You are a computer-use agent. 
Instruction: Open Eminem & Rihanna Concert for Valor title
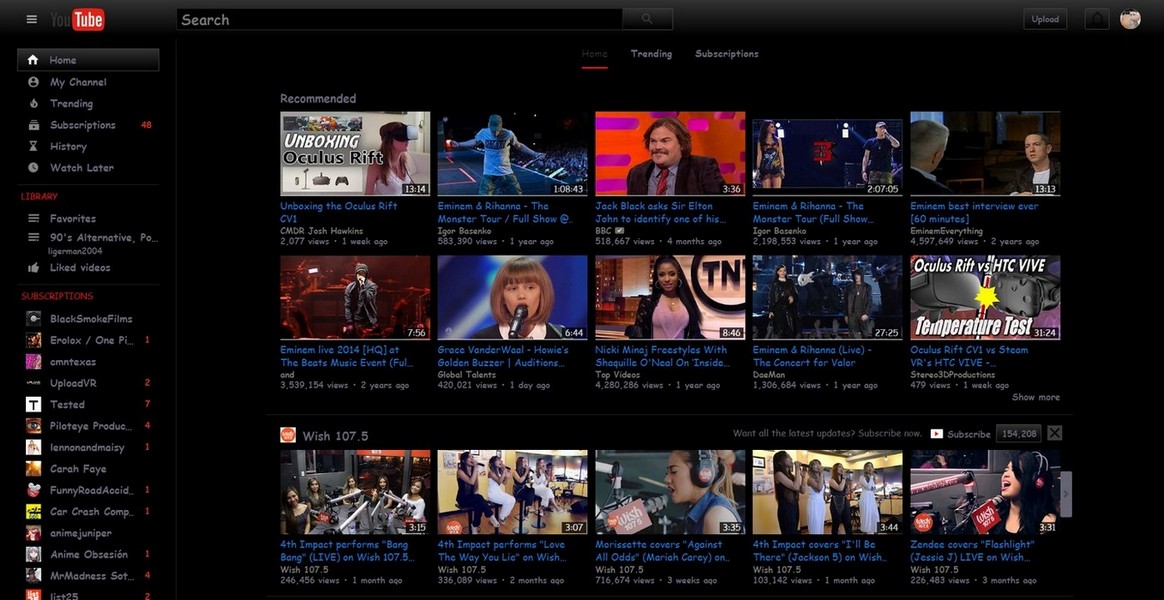coord(812,356)
